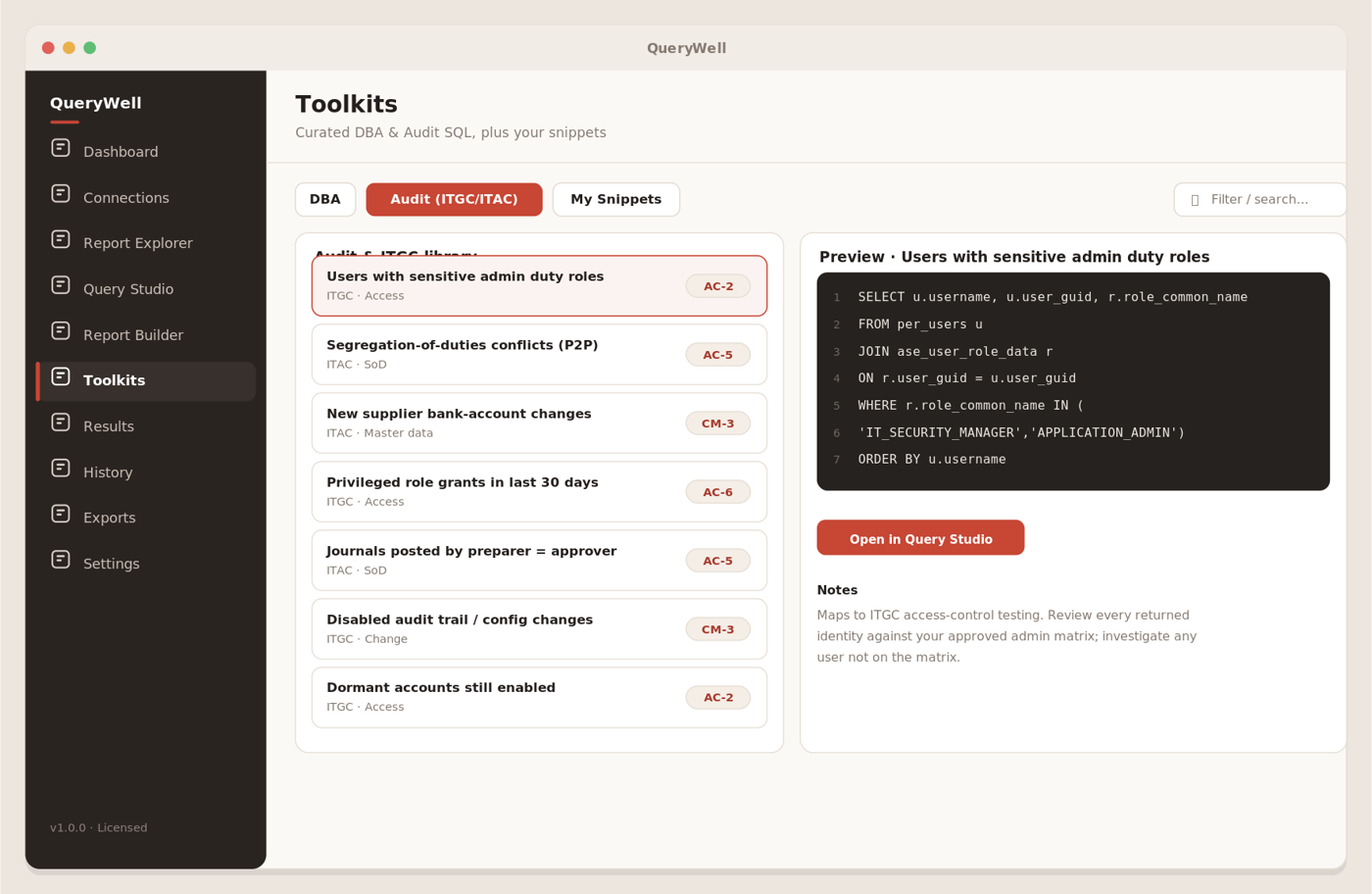Click the Toolkits page heading

346,104
